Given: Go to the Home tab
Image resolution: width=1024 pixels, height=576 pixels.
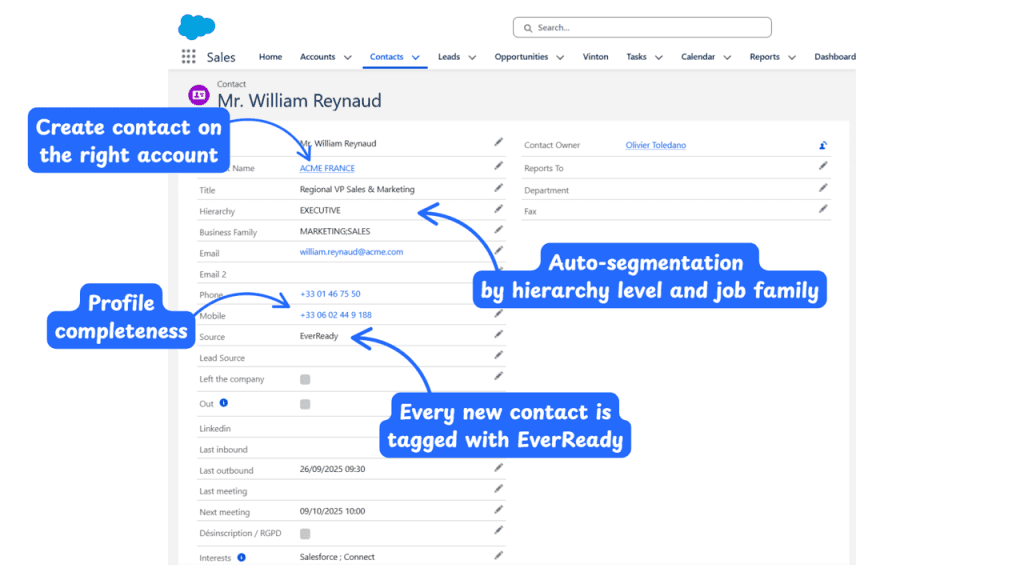Looking at the screenshot, I should tap(270, 57).
